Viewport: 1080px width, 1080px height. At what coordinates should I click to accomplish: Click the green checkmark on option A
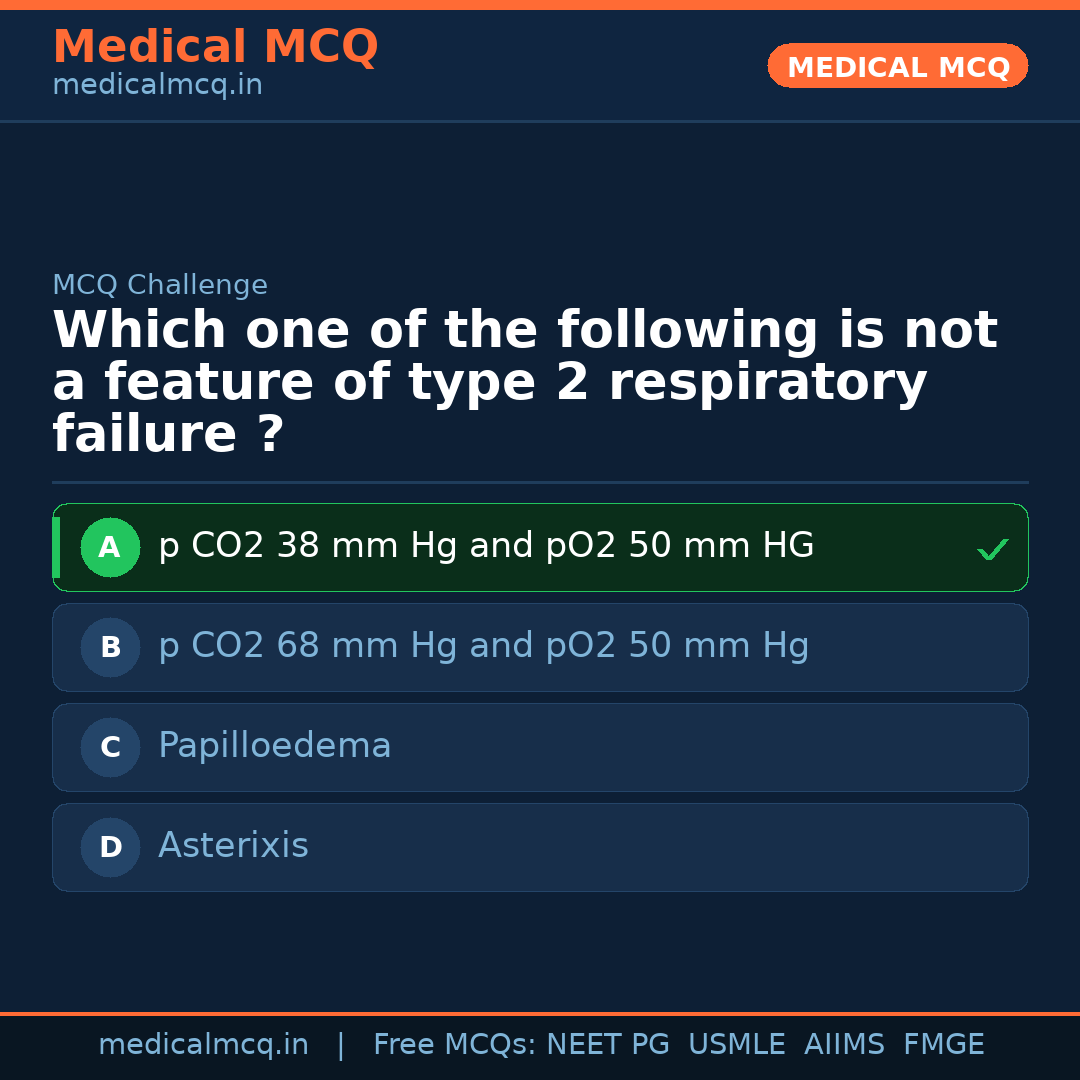(x=992, y=549)
